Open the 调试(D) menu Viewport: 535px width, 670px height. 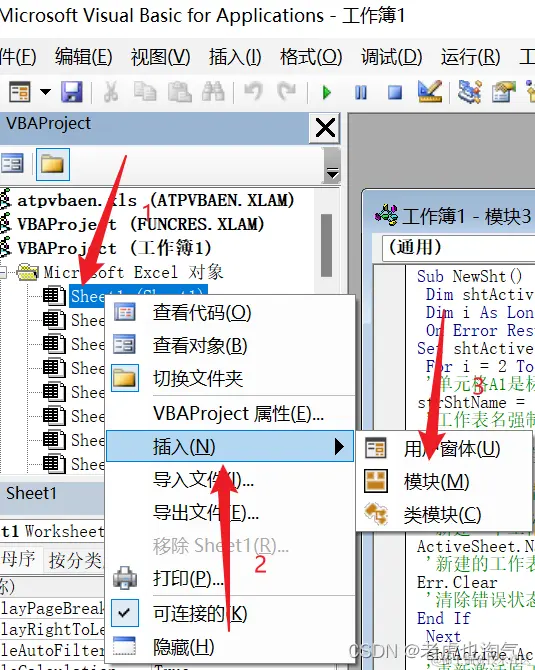pyautogui.click(x=391, y=57)
